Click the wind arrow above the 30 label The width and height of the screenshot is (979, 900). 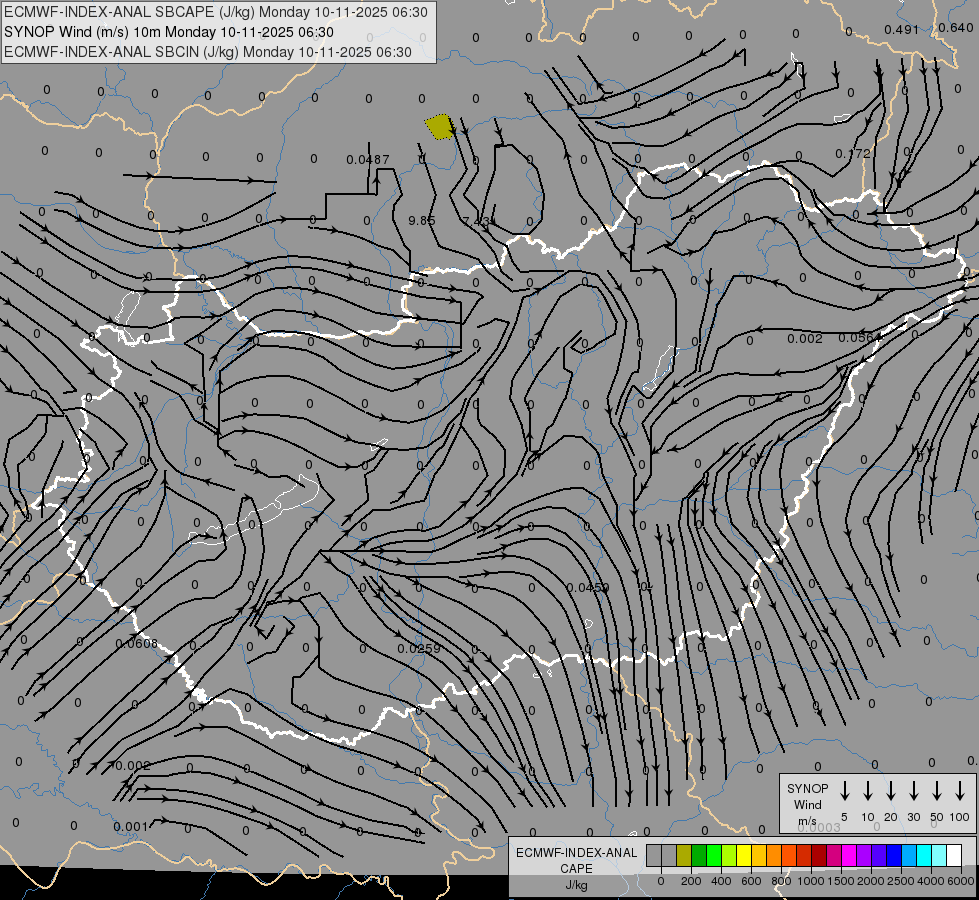[913, 791]
